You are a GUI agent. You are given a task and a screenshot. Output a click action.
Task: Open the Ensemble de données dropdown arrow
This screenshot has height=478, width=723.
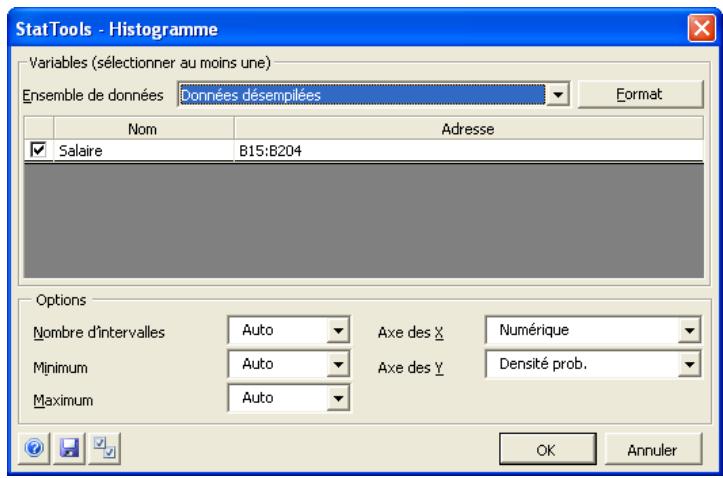coord(558,95)
